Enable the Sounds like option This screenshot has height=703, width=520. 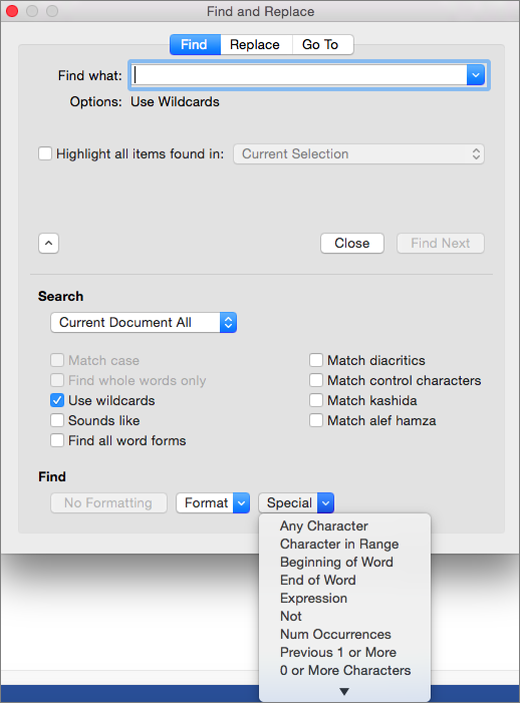click(57, 421)
